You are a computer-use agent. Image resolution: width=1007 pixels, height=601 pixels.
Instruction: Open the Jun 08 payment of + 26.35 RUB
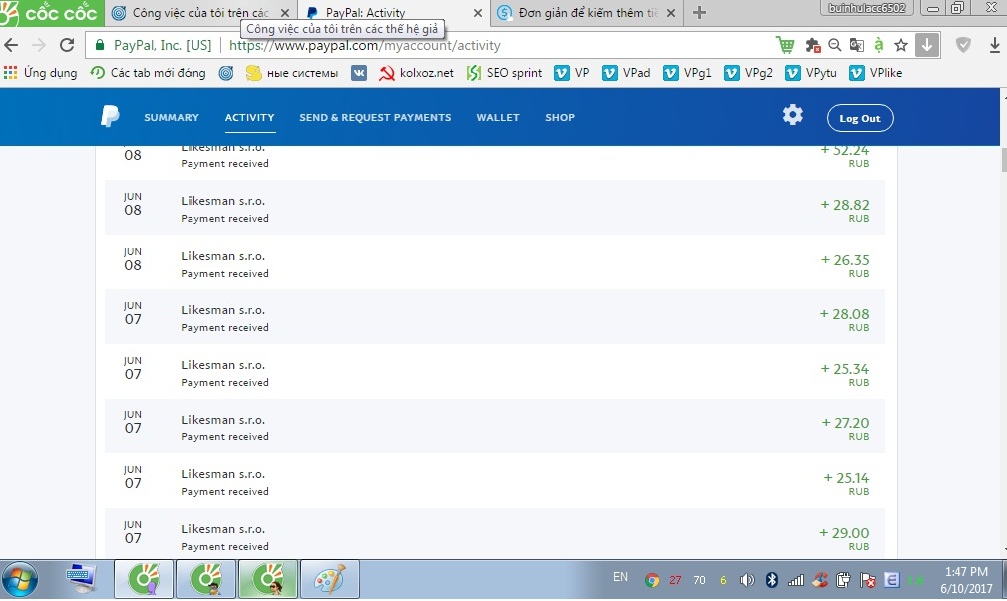click(495, 262)
